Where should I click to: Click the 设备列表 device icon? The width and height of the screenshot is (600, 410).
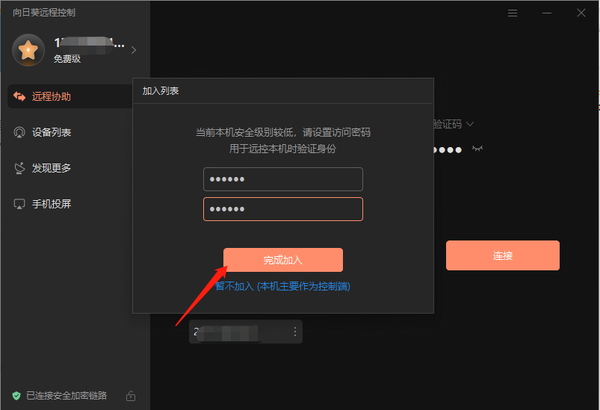[x=19, y=132]
